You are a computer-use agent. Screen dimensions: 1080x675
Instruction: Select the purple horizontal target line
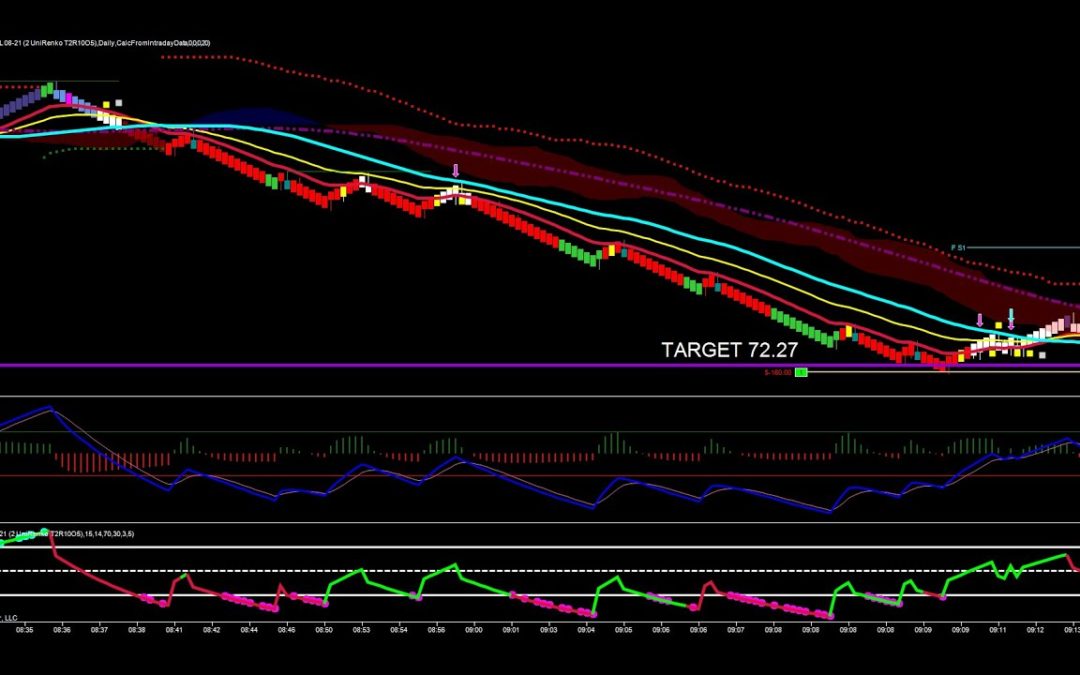(400, 365)
